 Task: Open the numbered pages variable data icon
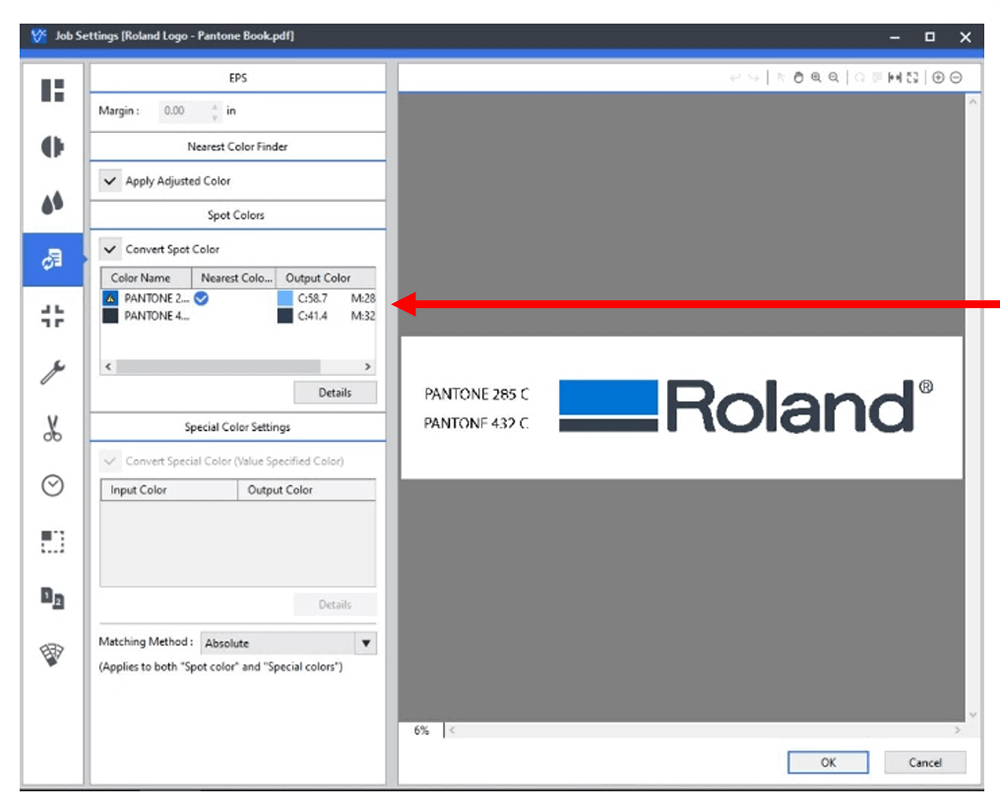(x=52, y=598)
